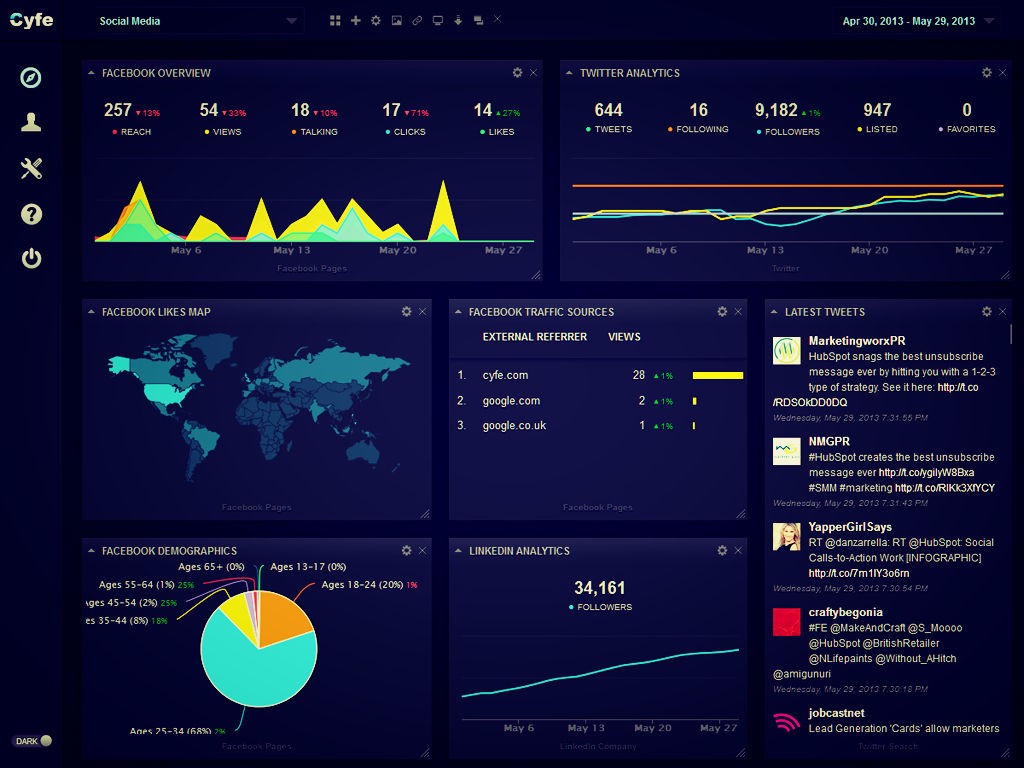Toggle the CLICKS series in Facebook Overview
Image resolution: width=1024 pixels, height=768 pixels.
tap(406, 132)
